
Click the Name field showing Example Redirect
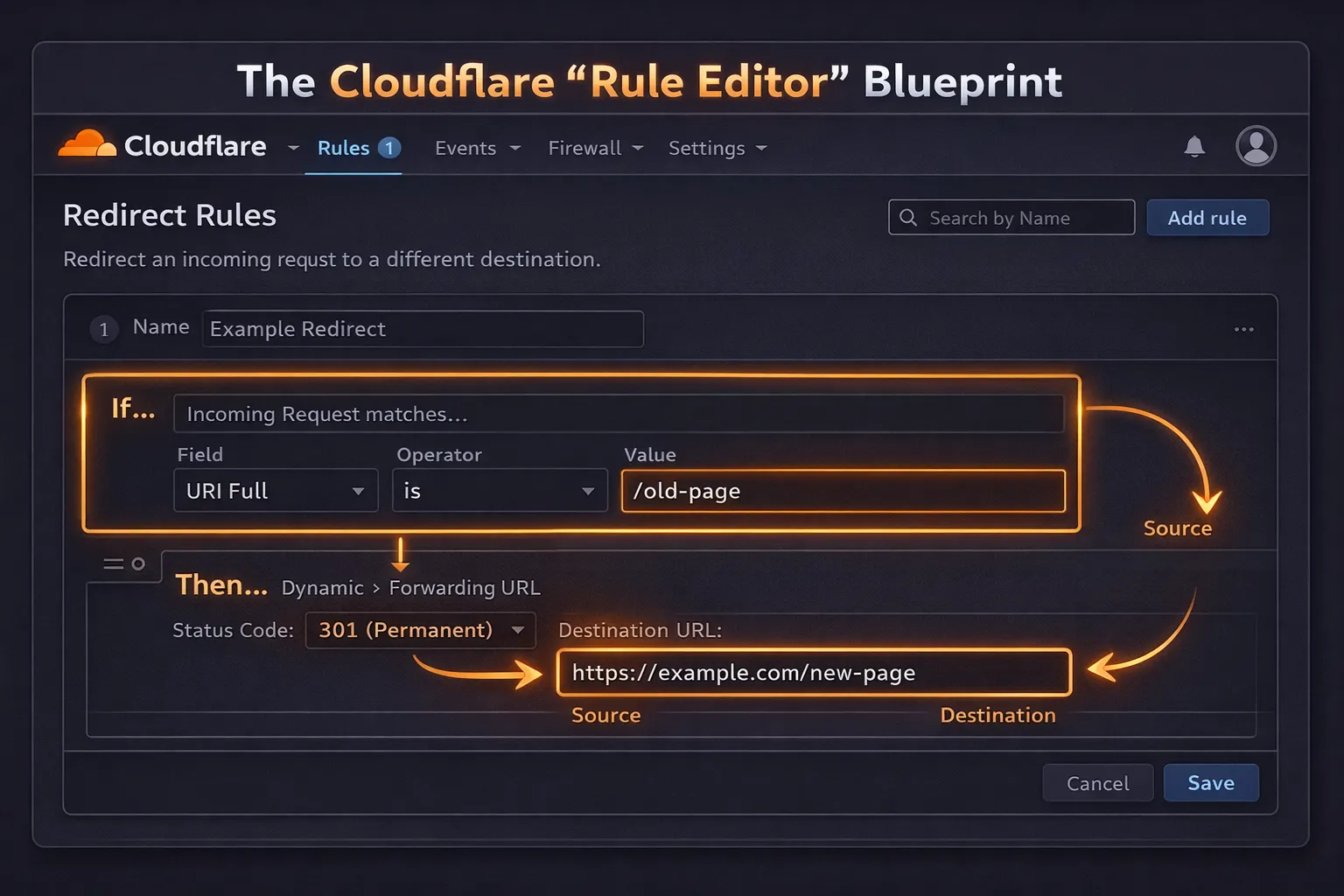[x=423, y=329]
